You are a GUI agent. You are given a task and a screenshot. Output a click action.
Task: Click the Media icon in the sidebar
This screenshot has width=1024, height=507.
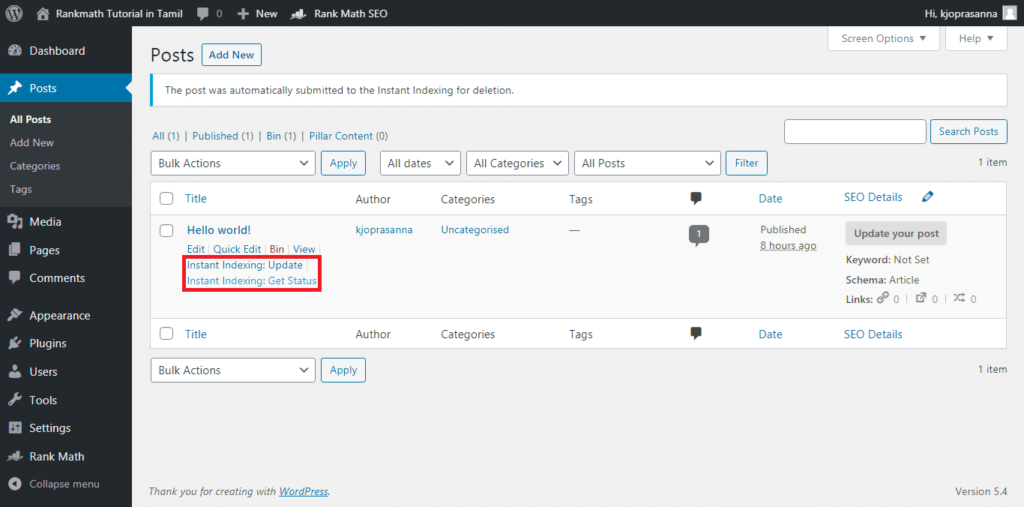15,222
